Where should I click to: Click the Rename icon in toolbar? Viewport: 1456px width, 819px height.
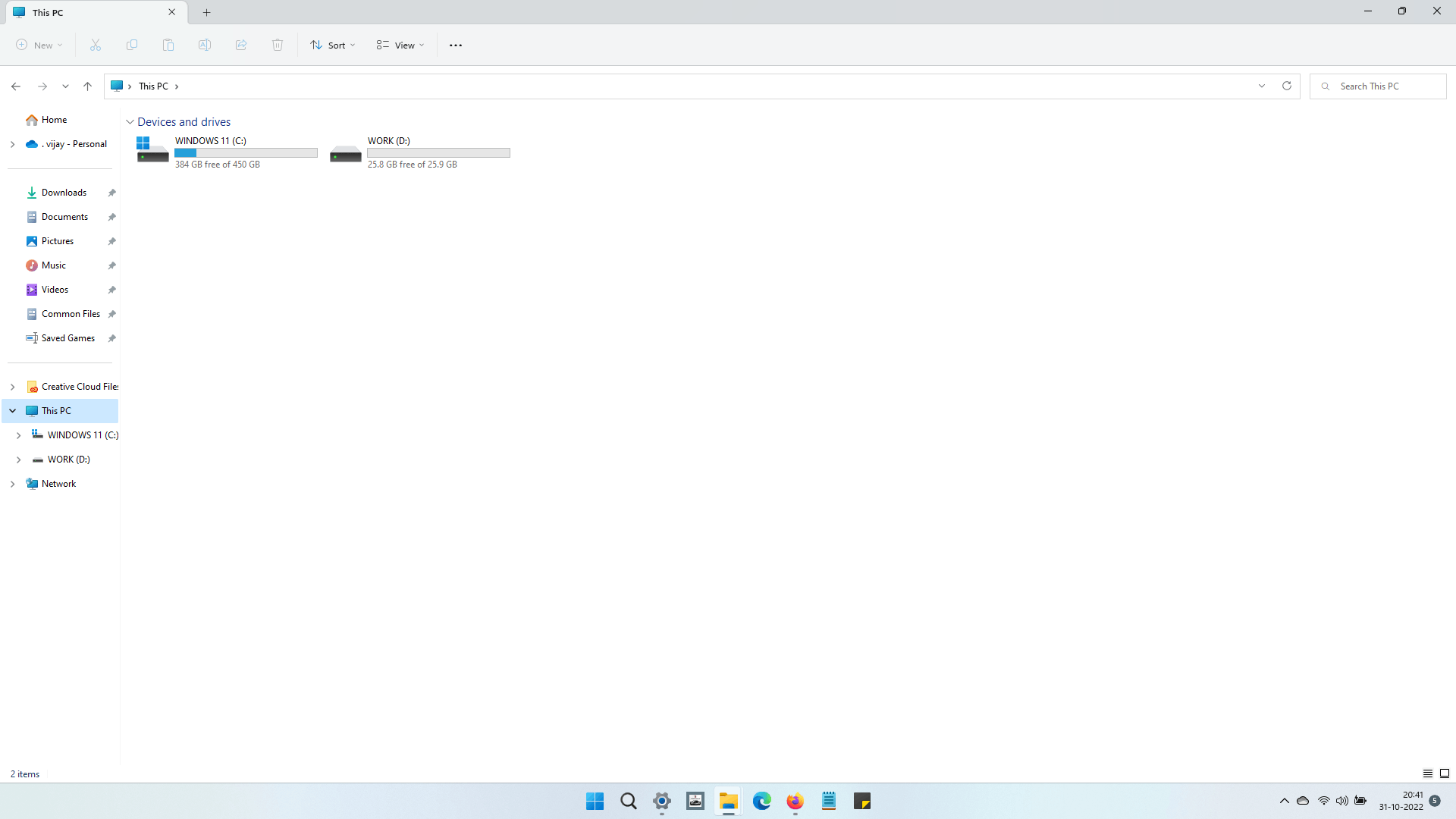pyautogui.click(x=205, y=45)
